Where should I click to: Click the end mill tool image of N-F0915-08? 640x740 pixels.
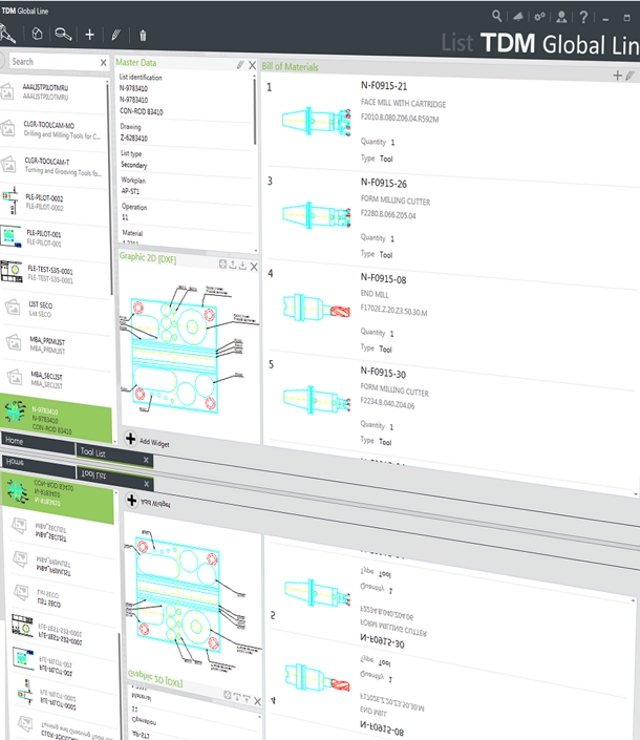pyautogui.click(x=317, y=308)
